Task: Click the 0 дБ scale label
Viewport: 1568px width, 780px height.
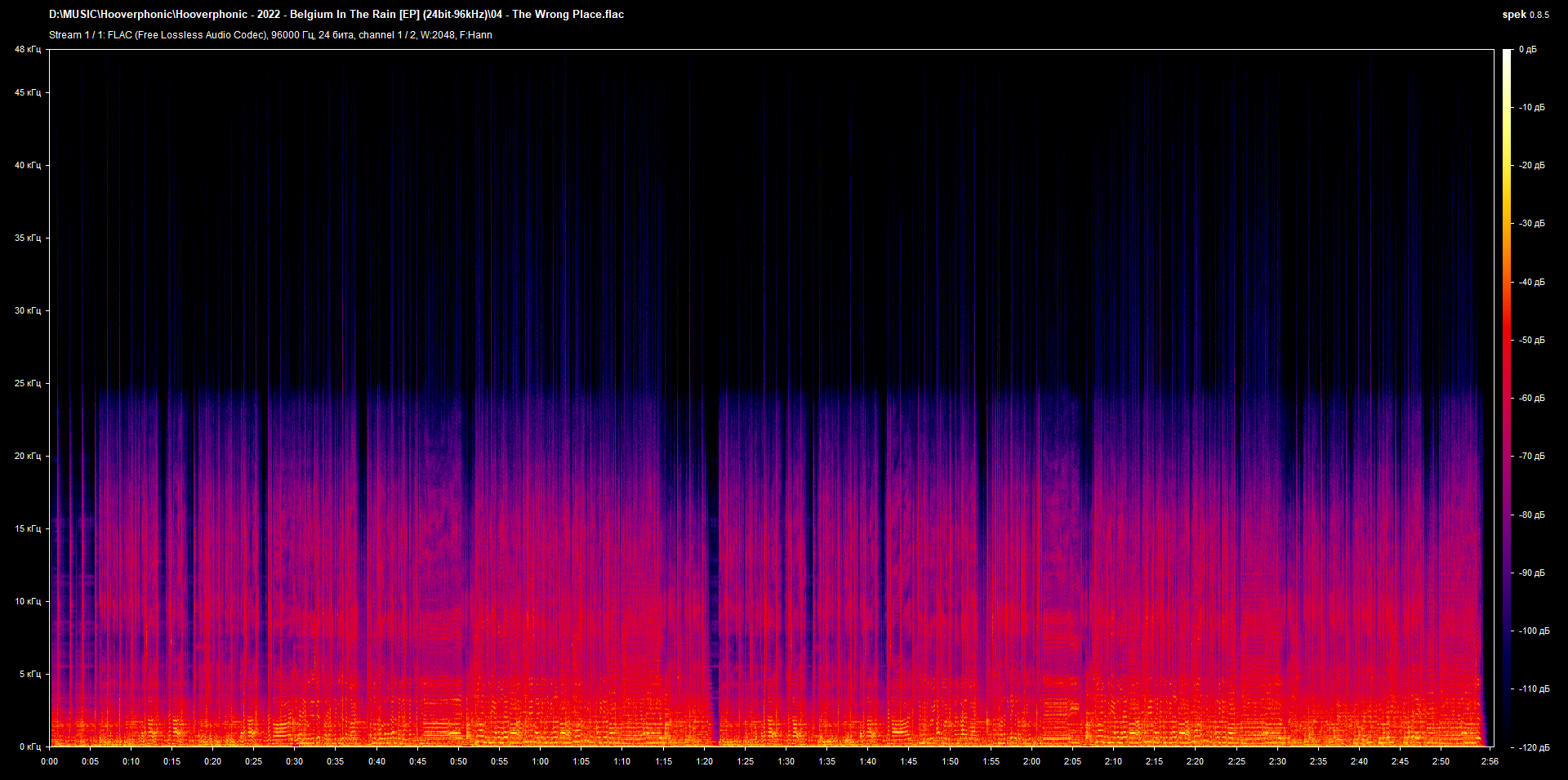Action: [1527, 50]
